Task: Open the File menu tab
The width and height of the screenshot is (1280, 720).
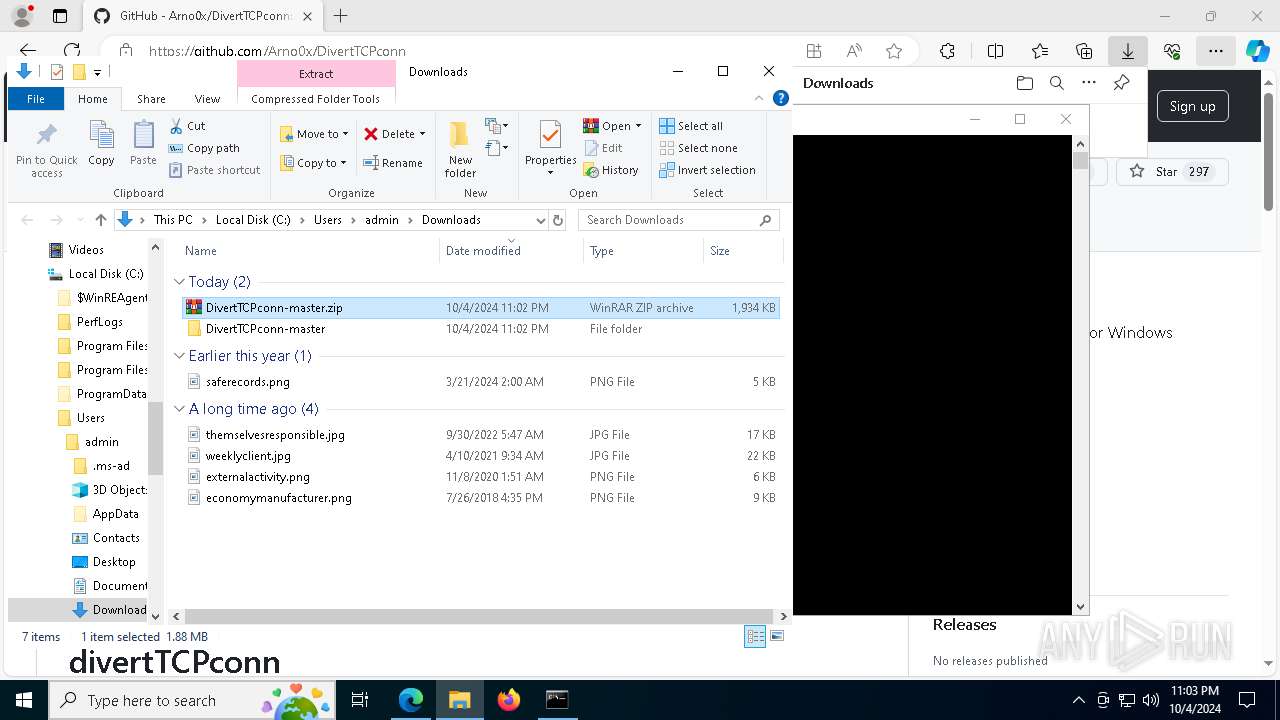Action: coord(35,99)
